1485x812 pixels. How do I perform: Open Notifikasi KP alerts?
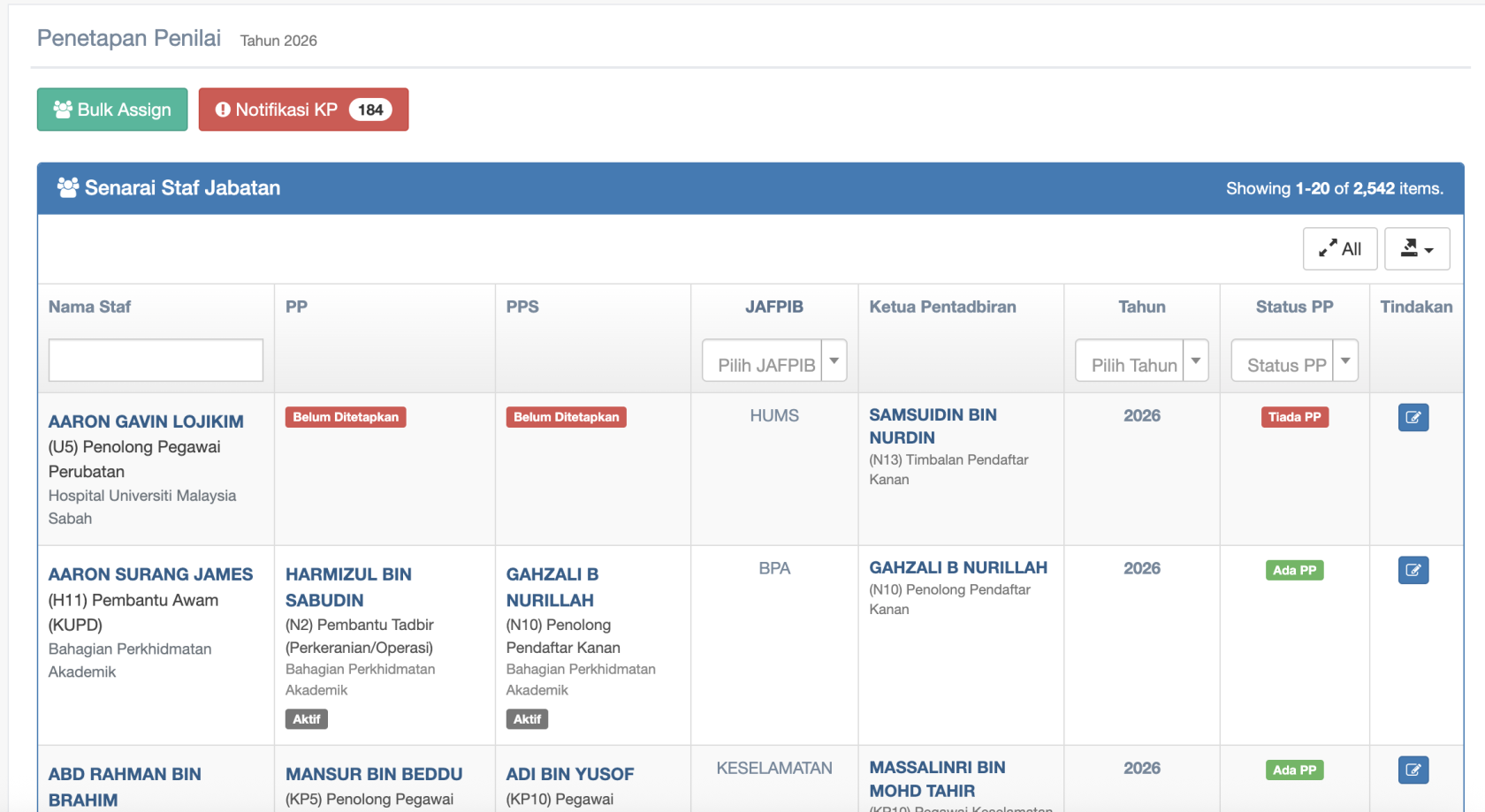[x=286, y=110]
